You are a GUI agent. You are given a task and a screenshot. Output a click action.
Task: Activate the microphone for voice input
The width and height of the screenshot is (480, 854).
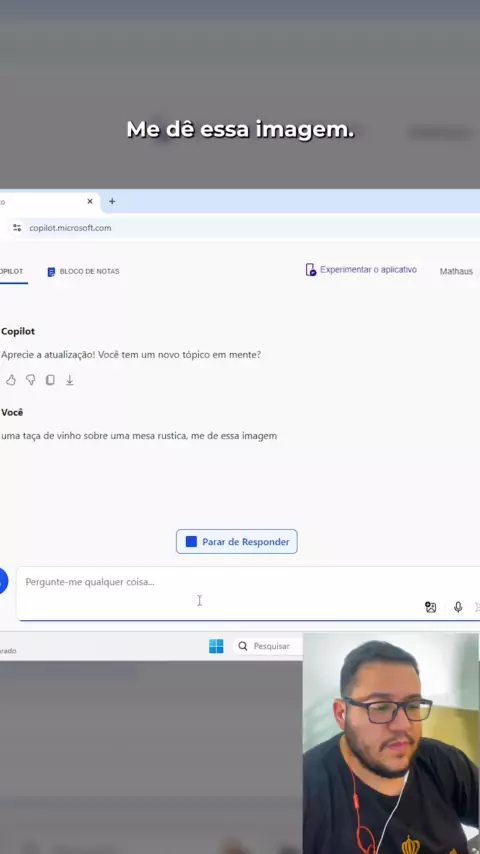pos(458,607)
